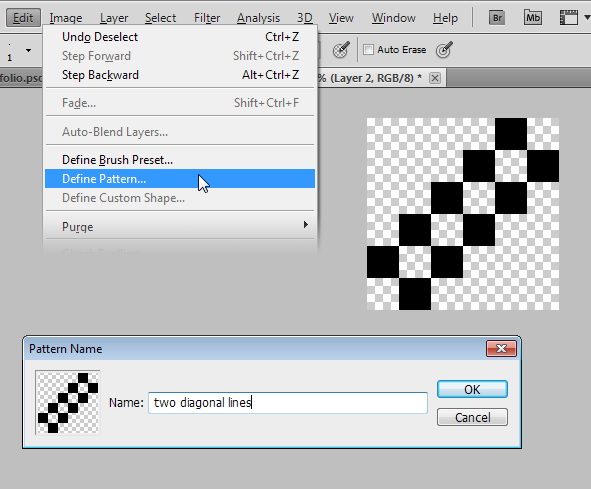Viewport: 591px width, 489px height.
Task: Enable the Auto Erase checkbox
Action: (368, 49)
